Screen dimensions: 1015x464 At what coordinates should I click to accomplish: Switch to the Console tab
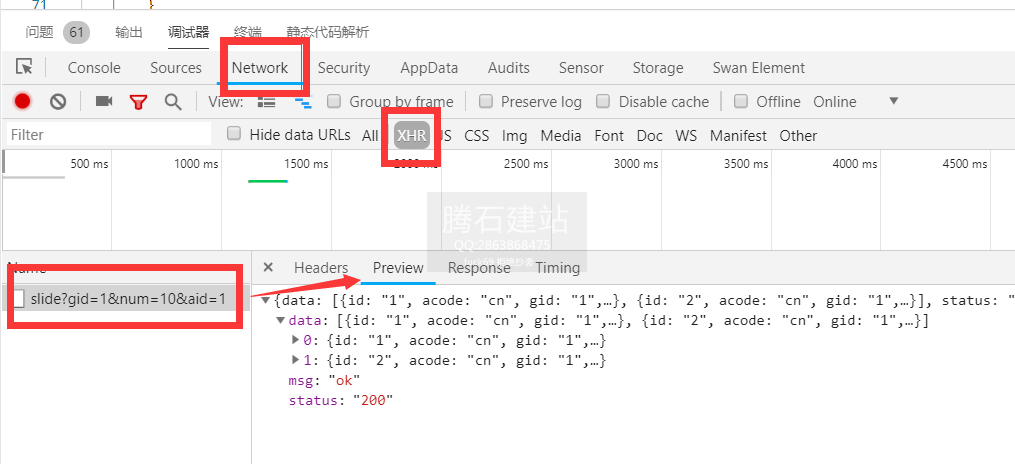tap(94, 68)
